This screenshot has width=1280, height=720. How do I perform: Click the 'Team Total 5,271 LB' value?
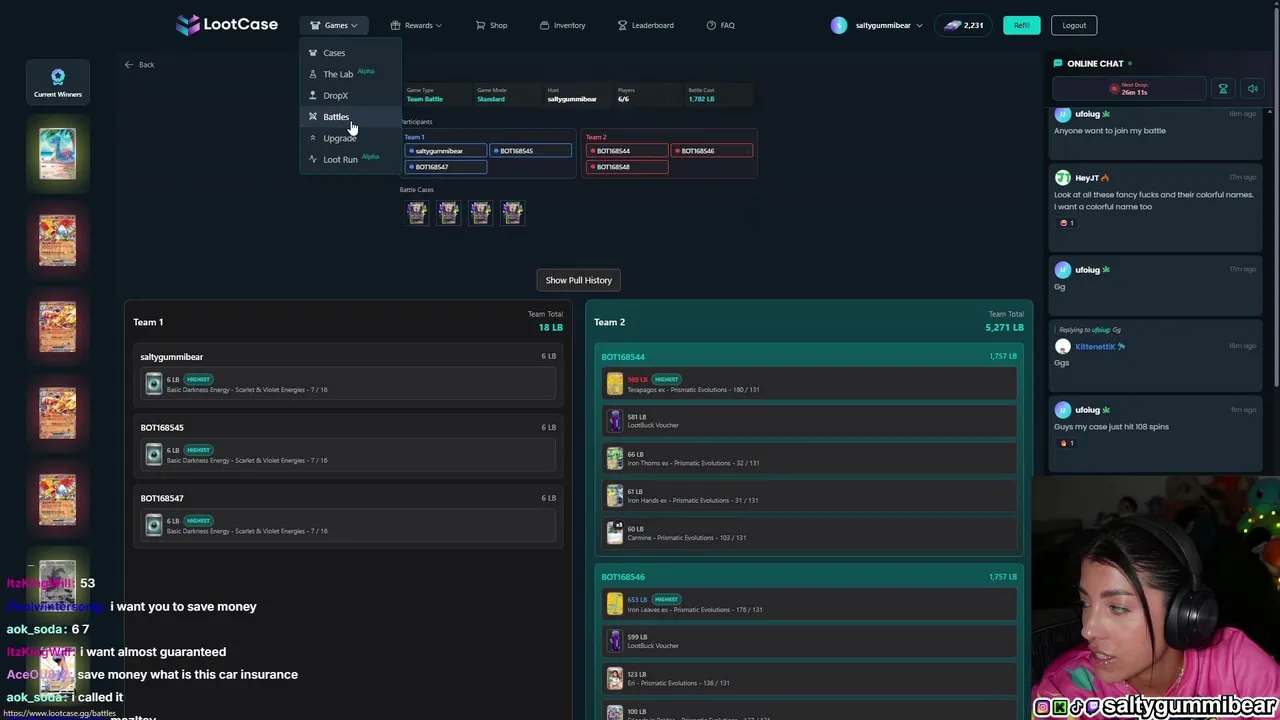click(x=1004, y=327)
